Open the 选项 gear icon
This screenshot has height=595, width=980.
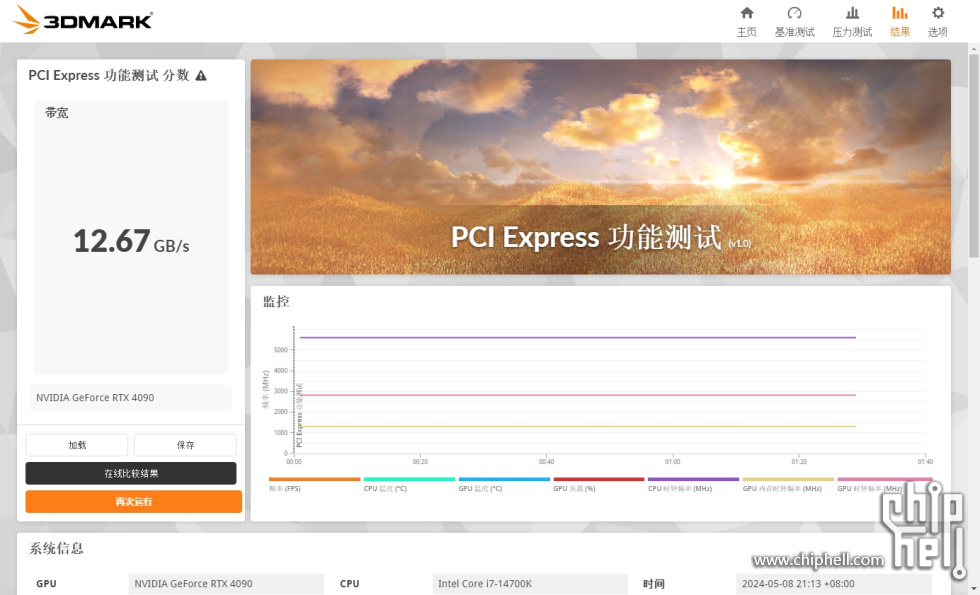tap(938, 13)
